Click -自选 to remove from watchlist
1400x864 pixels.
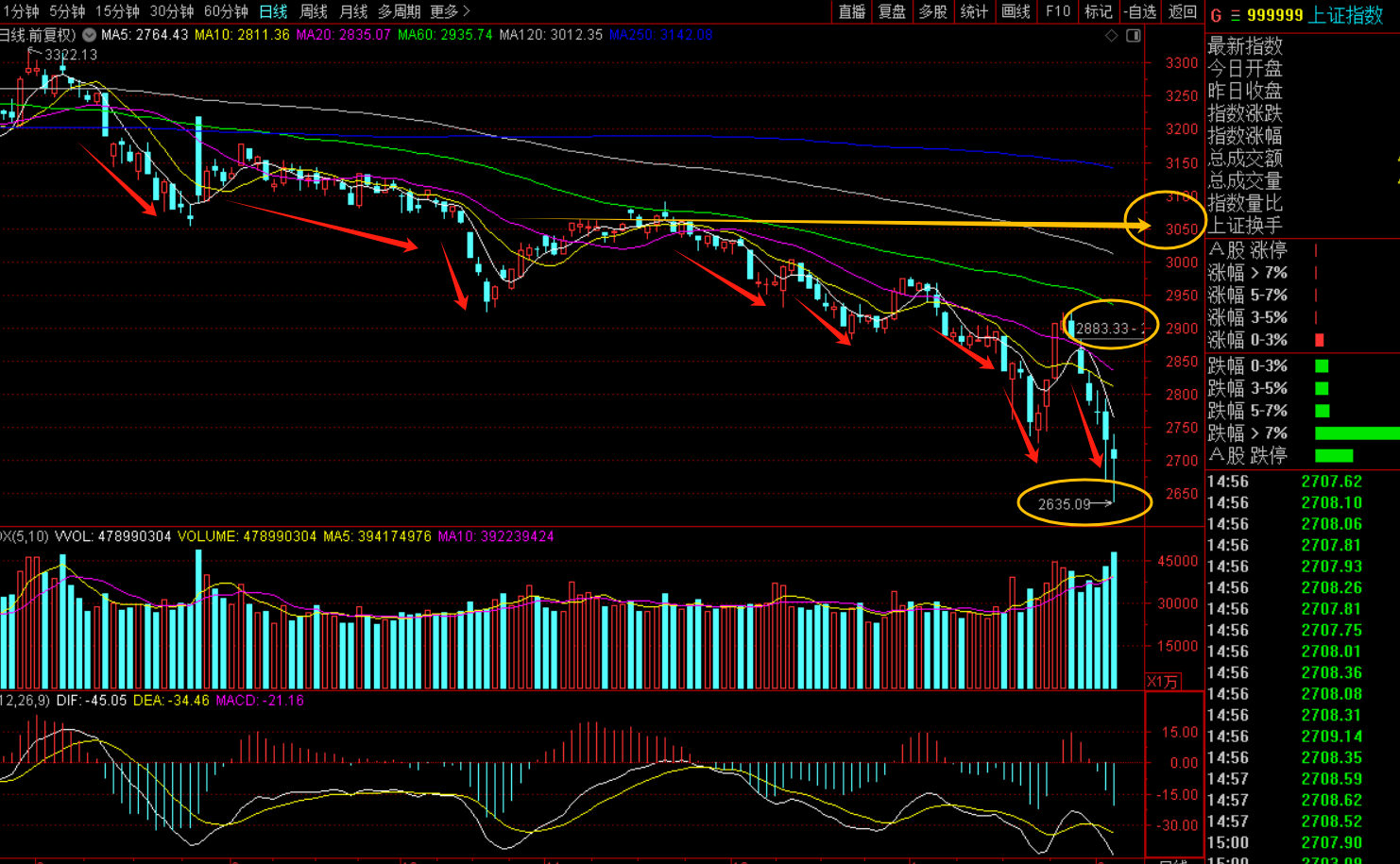click(1141, 11)
